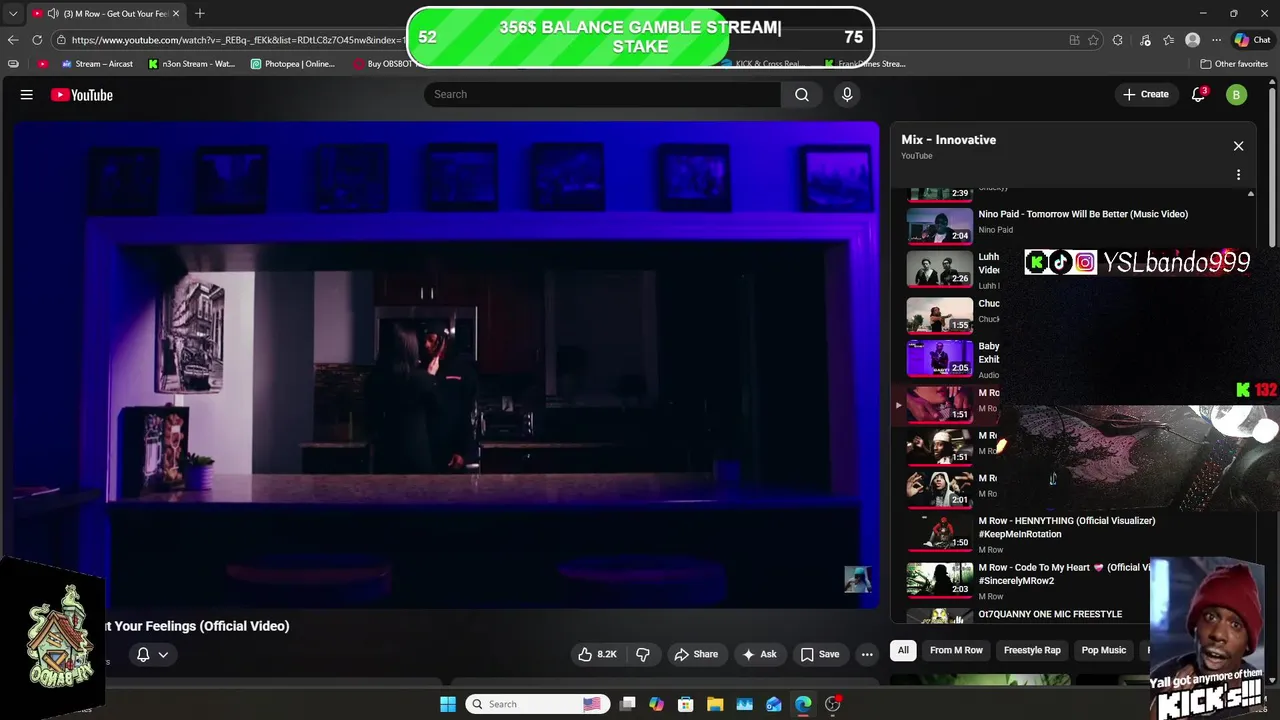The height and width of the screenshot is (720, 1280).
Task: Open the Copilot taskbar icon
Action: [656, 704]
